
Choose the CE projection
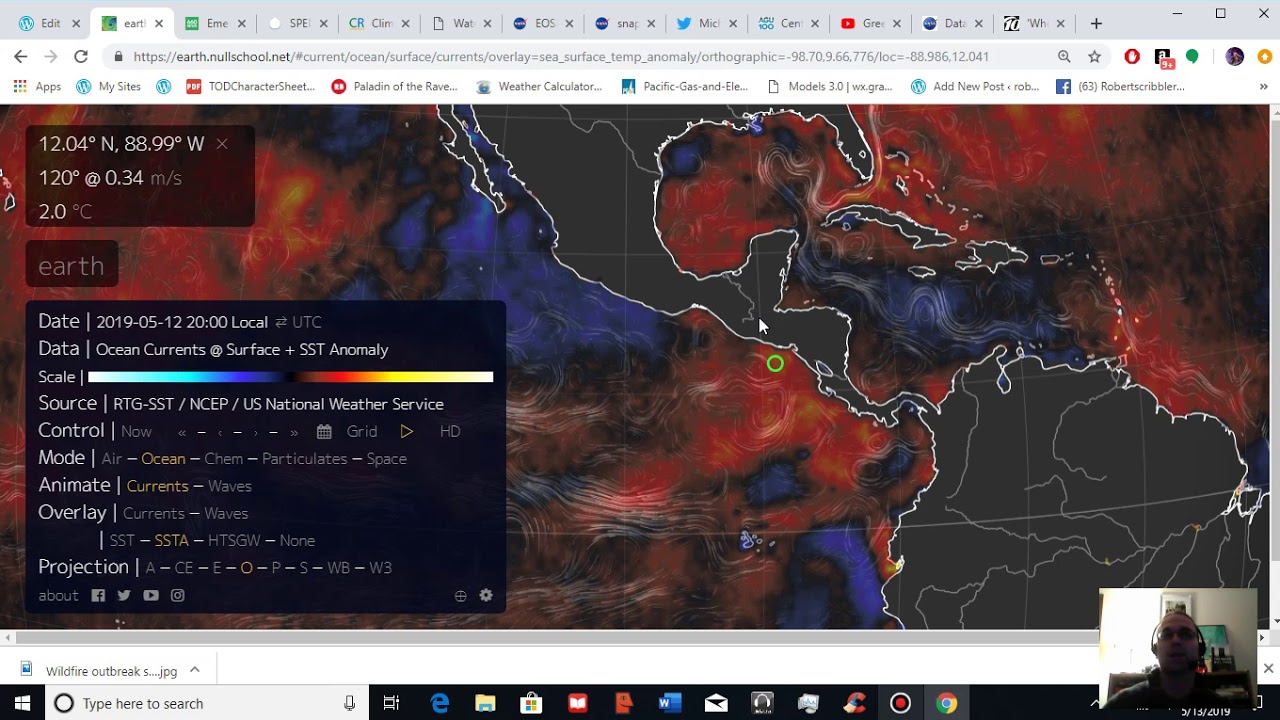184,568
